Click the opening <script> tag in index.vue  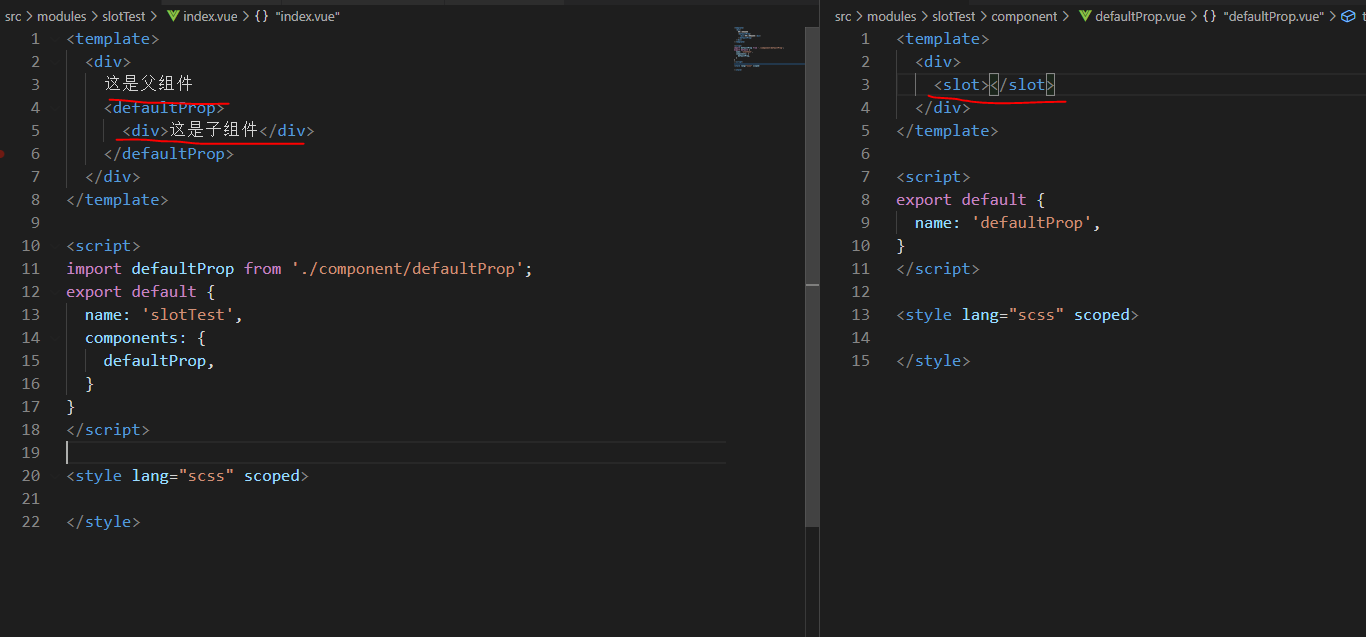(x=103, y=245)
